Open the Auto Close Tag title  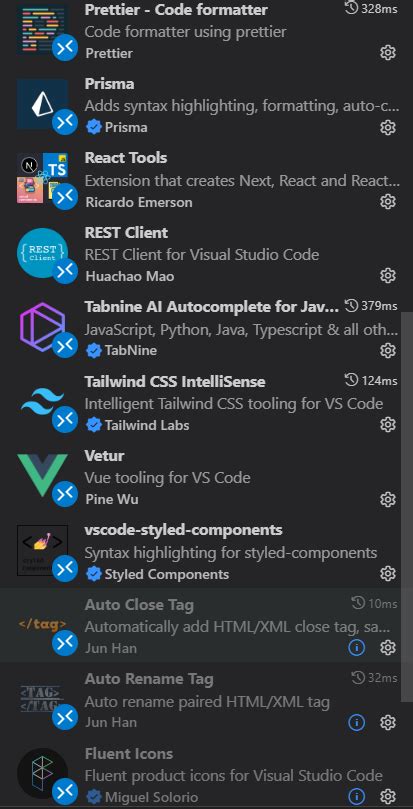[x=139, y=604]
